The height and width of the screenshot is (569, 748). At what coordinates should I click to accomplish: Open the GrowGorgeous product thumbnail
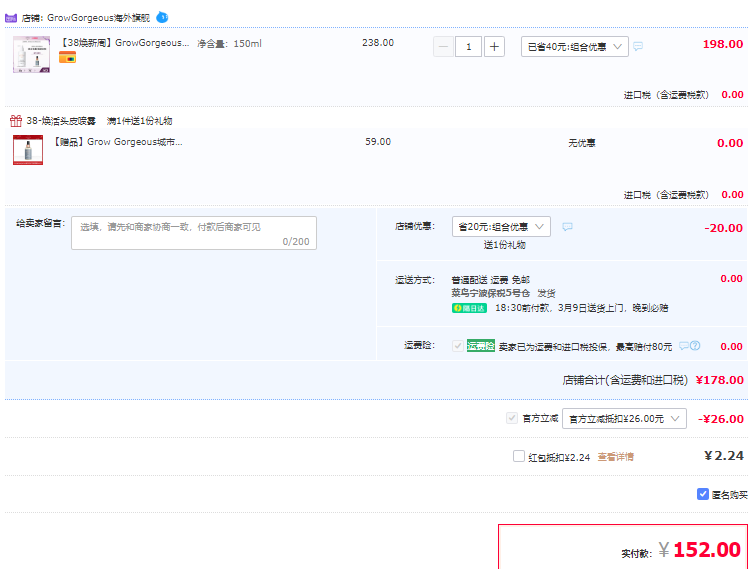coord(31,54)
